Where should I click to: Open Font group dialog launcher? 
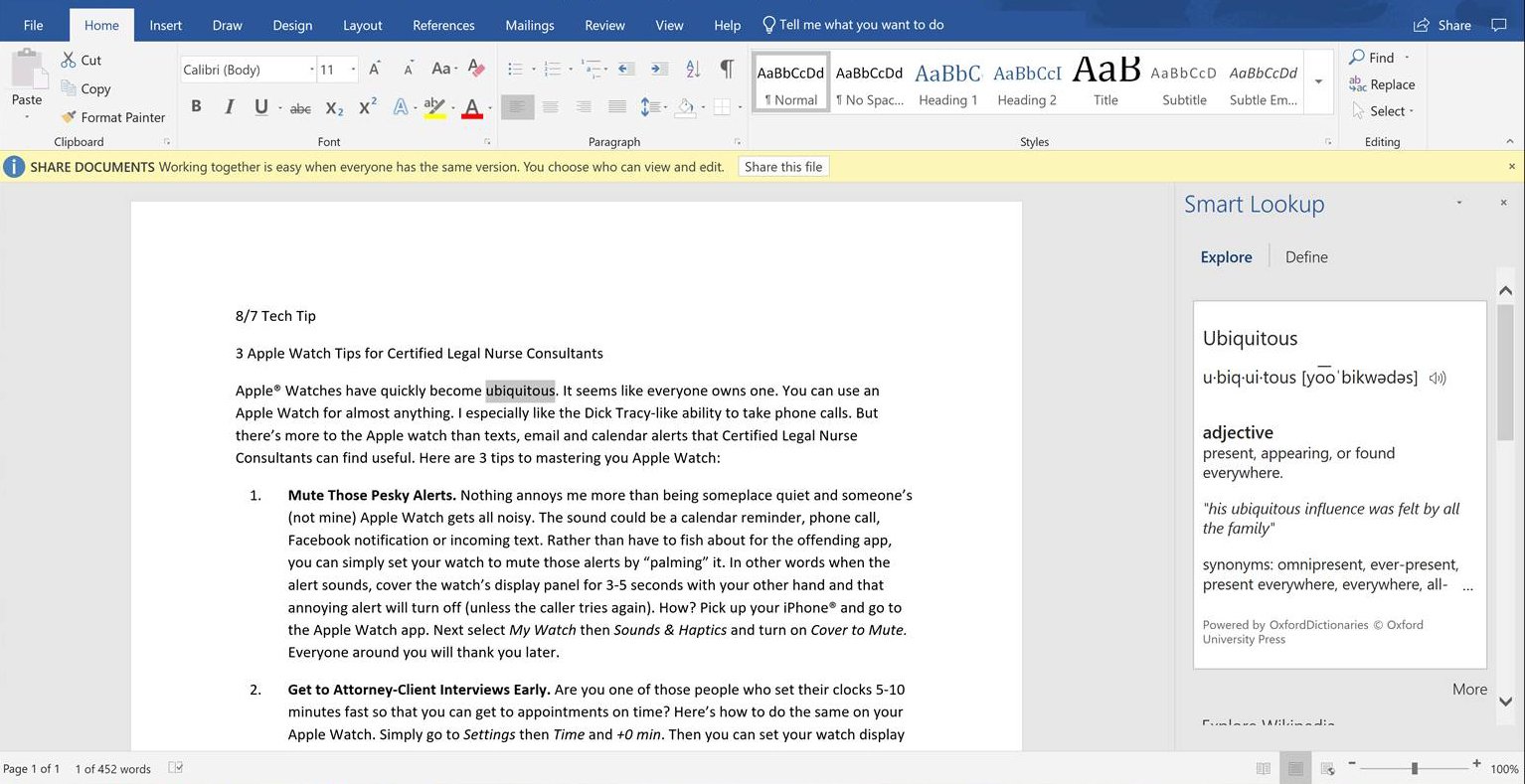coord(487,142)
